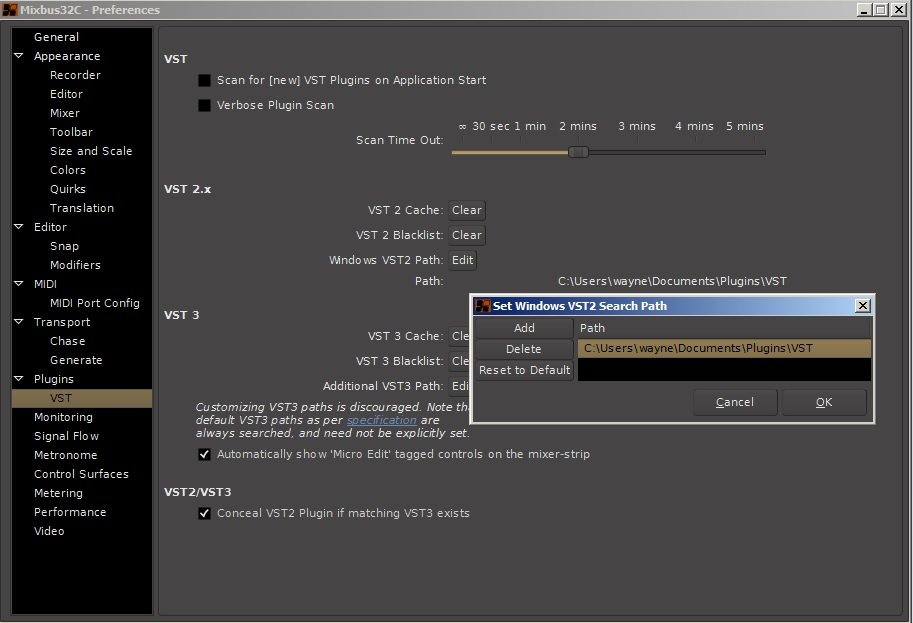Select Chase under Transport
The image size is (913, 623).
coord(68,341)
